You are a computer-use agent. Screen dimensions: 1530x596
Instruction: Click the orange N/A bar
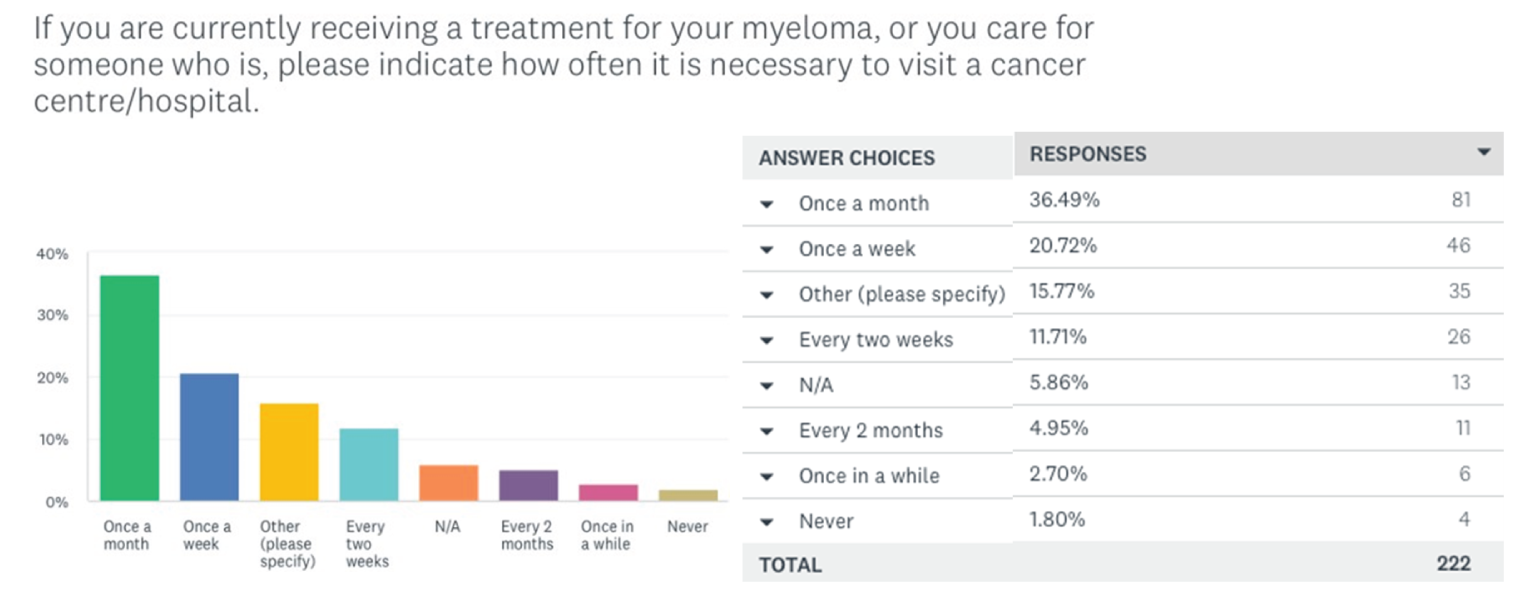pyautogui.click(x=449, y=483)
